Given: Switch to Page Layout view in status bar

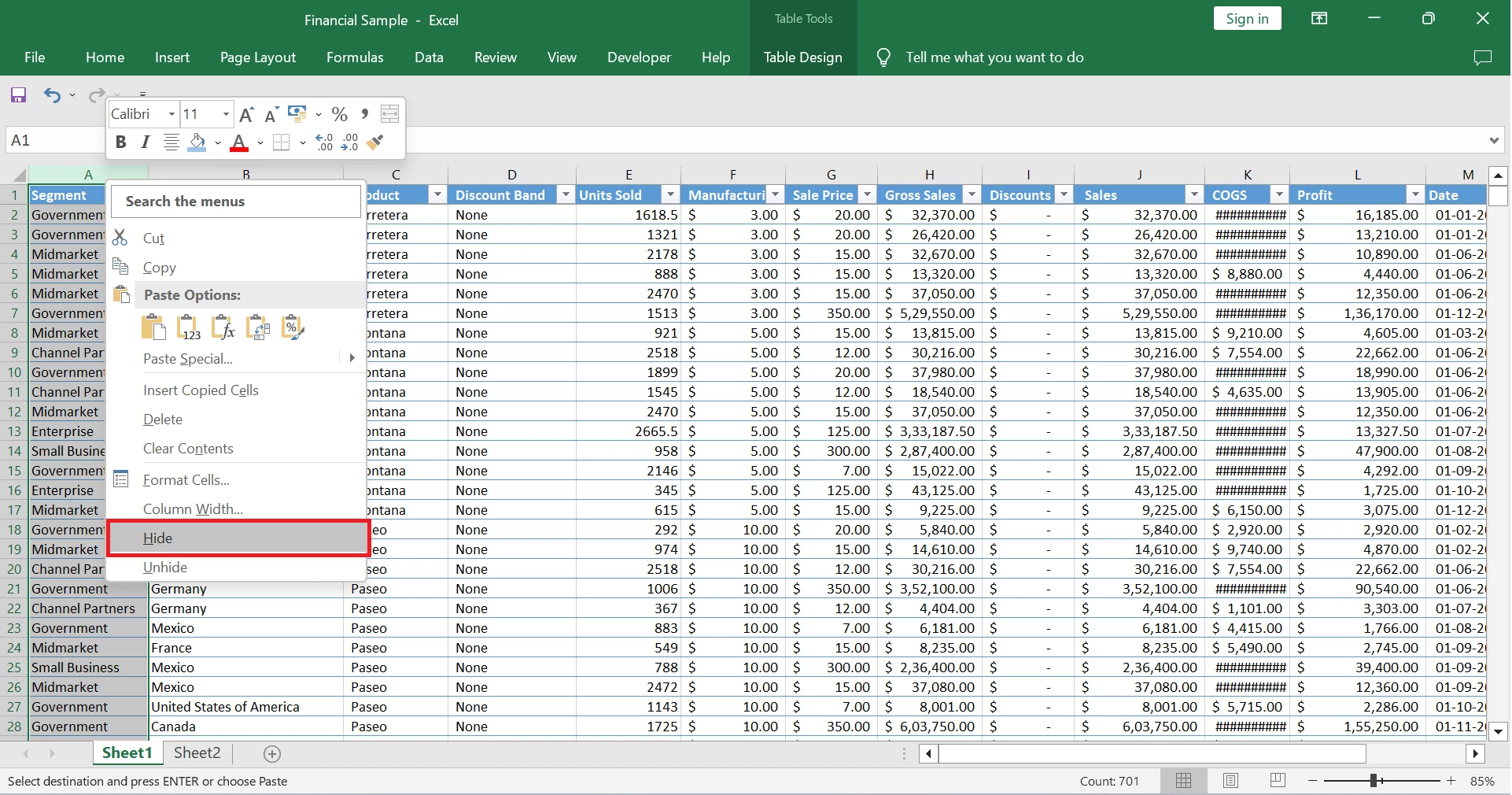Looking at the screenshot, I should 1230,781.
